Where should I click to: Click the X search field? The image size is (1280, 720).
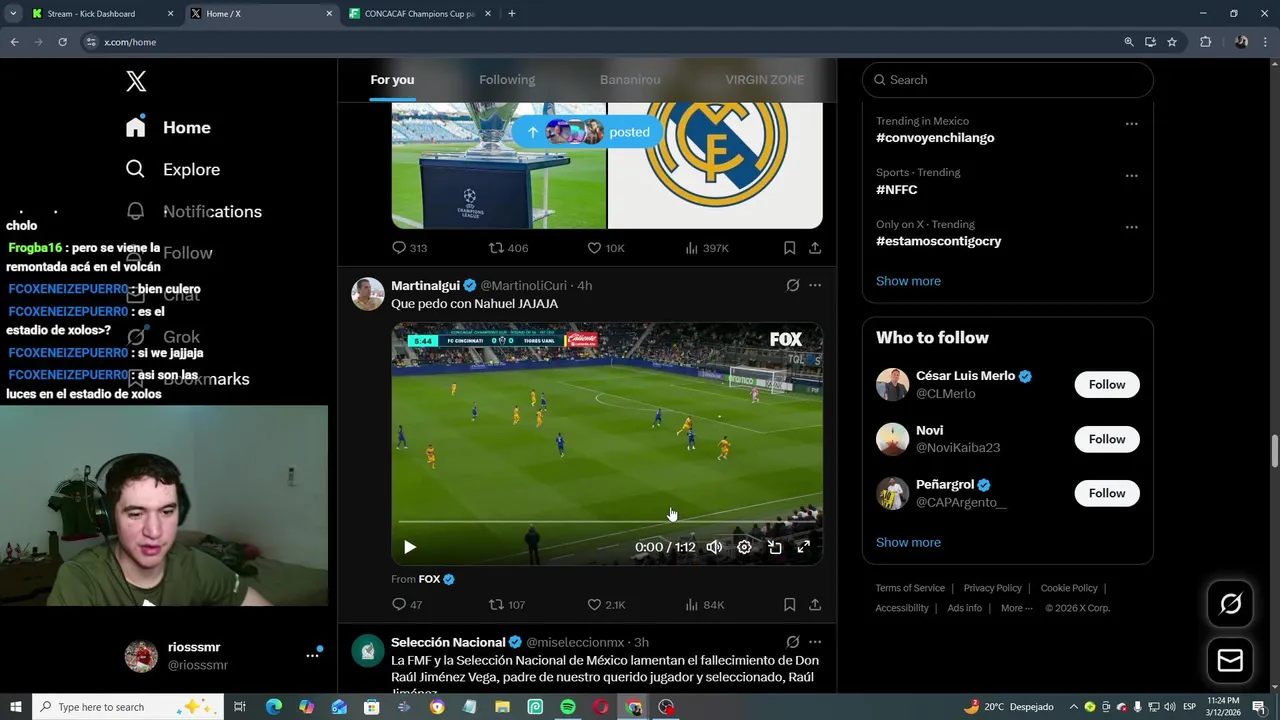(x=1007, y=80)
